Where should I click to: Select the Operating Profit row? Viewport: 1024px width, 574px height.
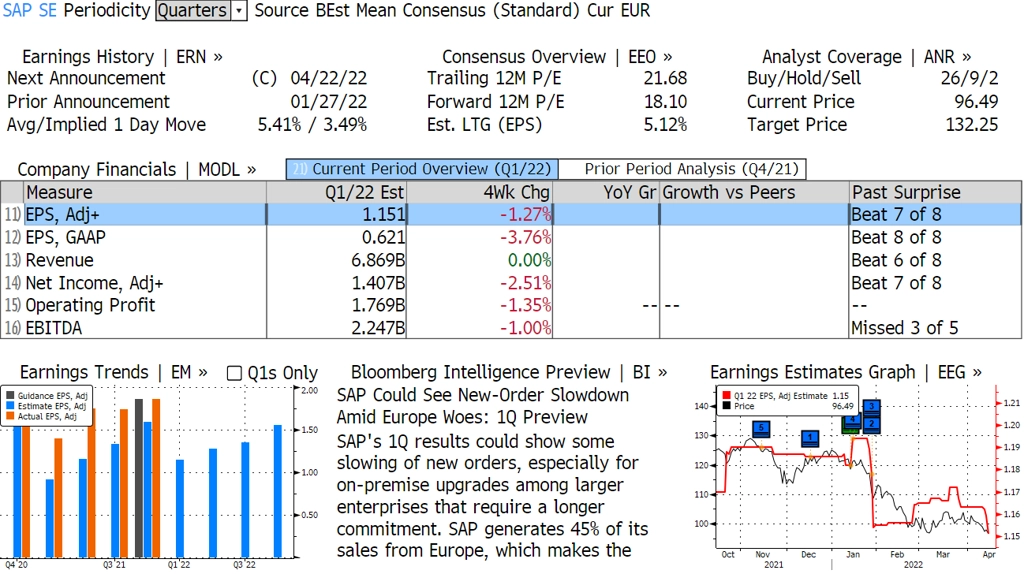(511, 305)
